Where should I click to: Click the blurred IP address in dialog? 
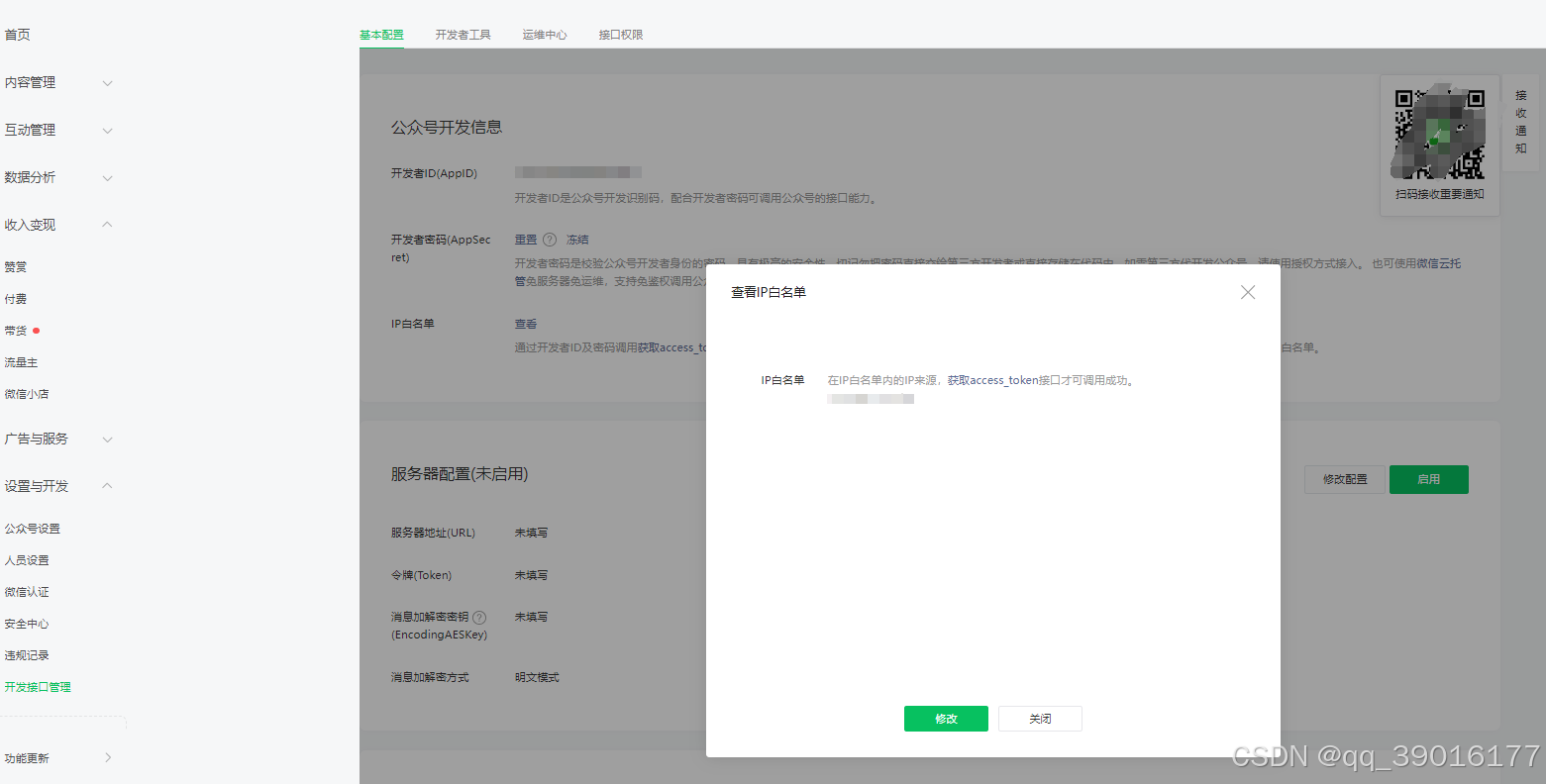[871, 399]
